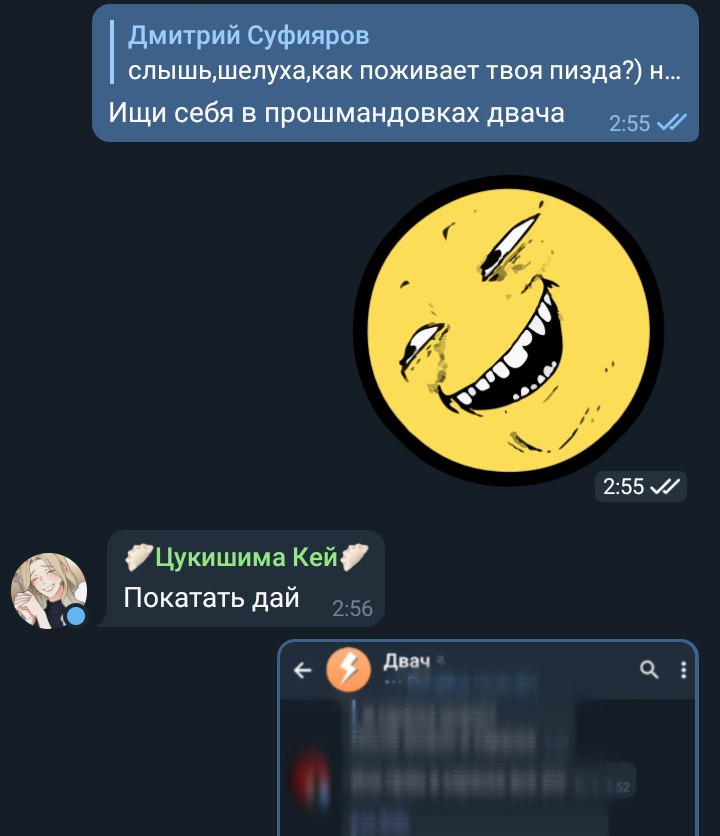
Task: Tap the double check marks under the sticker
Action: [666, 486]
